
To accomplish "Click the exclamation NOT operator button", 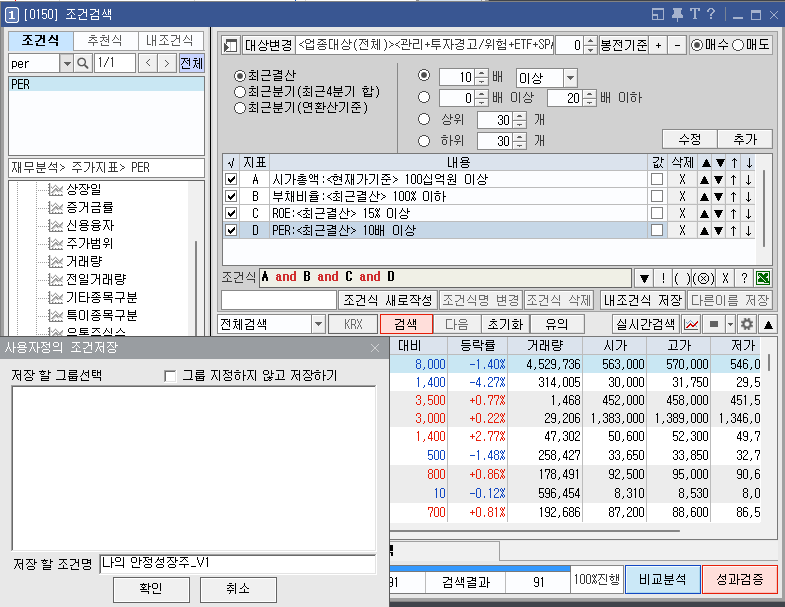I will pos(663,278).
